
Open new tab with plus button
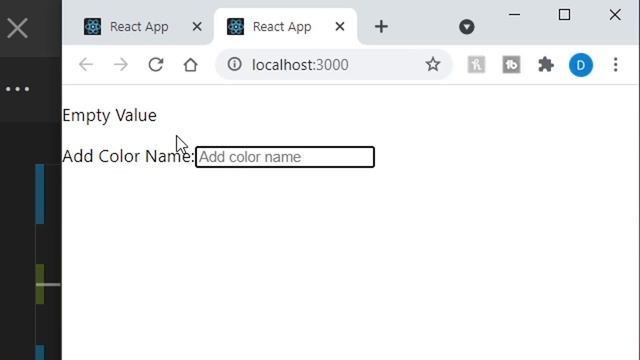point(381,27)
